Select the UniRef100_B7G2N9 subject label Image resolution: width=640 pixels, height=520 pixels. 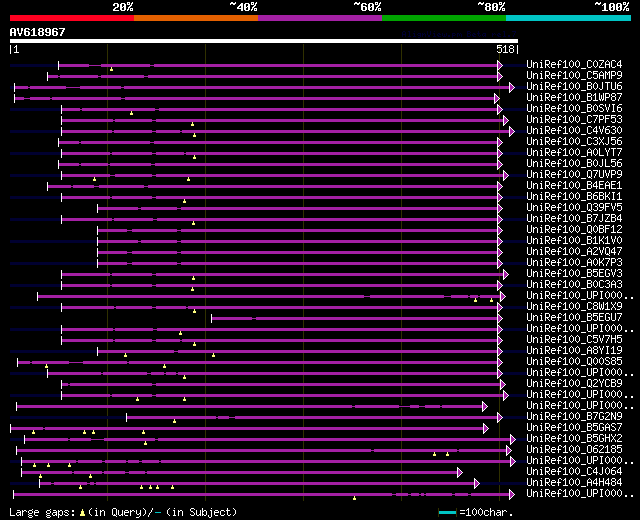(574, 417)
